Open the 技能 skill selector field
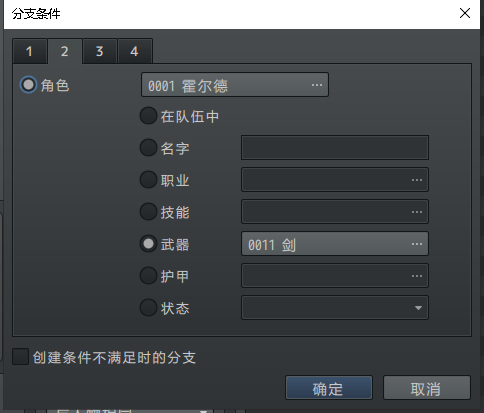Viewport: 484px width, 413px height. point(335,211)
